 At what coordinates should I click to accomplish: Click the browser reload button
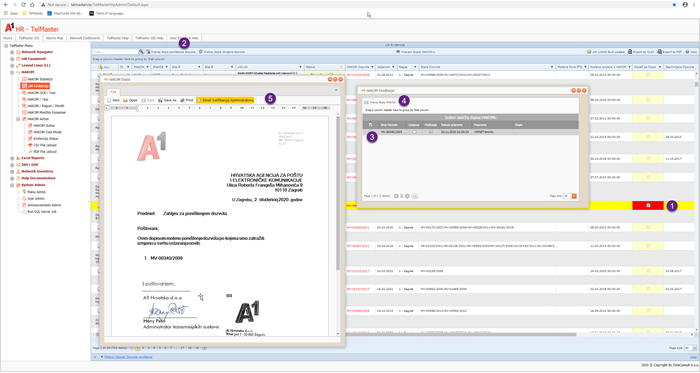(x=23, y=4)
